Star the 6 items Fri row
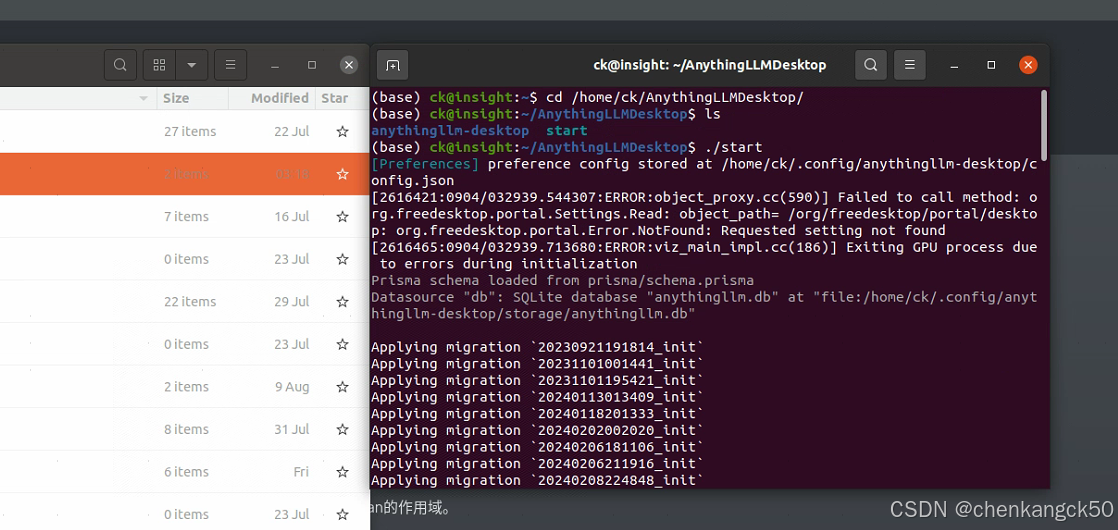The width and height of the screenshot is (1118, 530). 342,472
